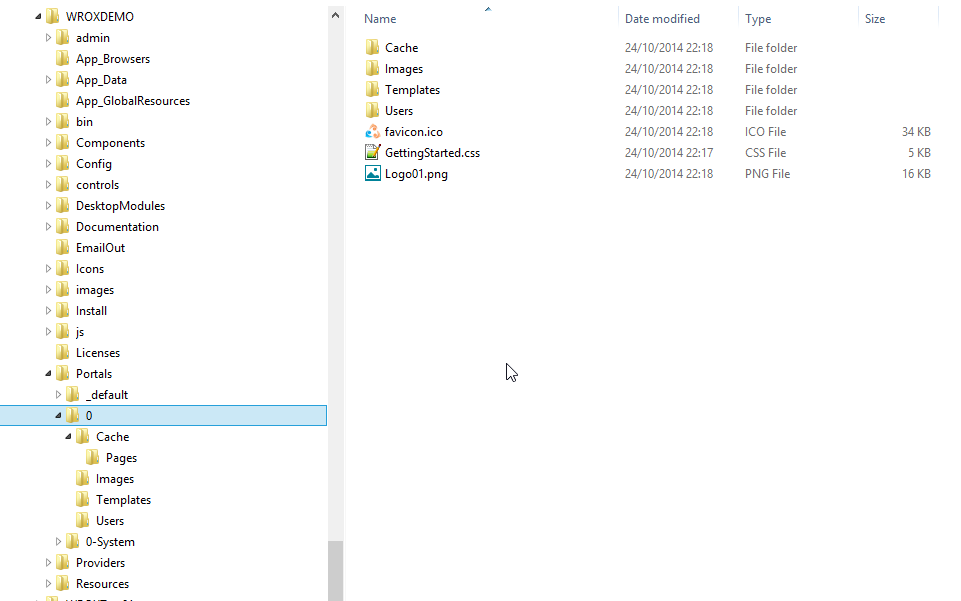The image size is (961, 601).
Task: Click the admin folder icon in tree
Action: pyautogui.click(x=63, y=37)
